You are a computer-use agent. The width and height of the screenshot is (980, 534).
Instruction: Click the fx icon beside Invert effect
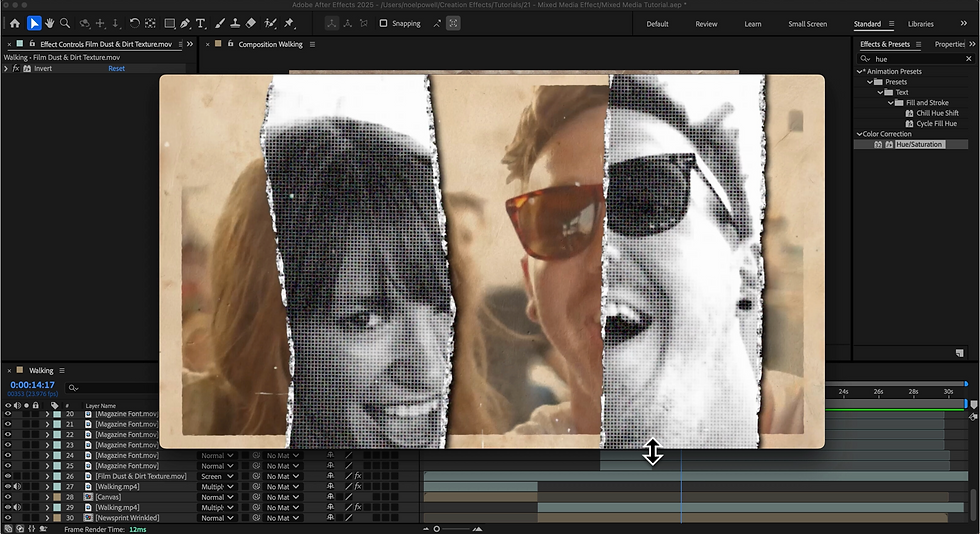(16, 69)
